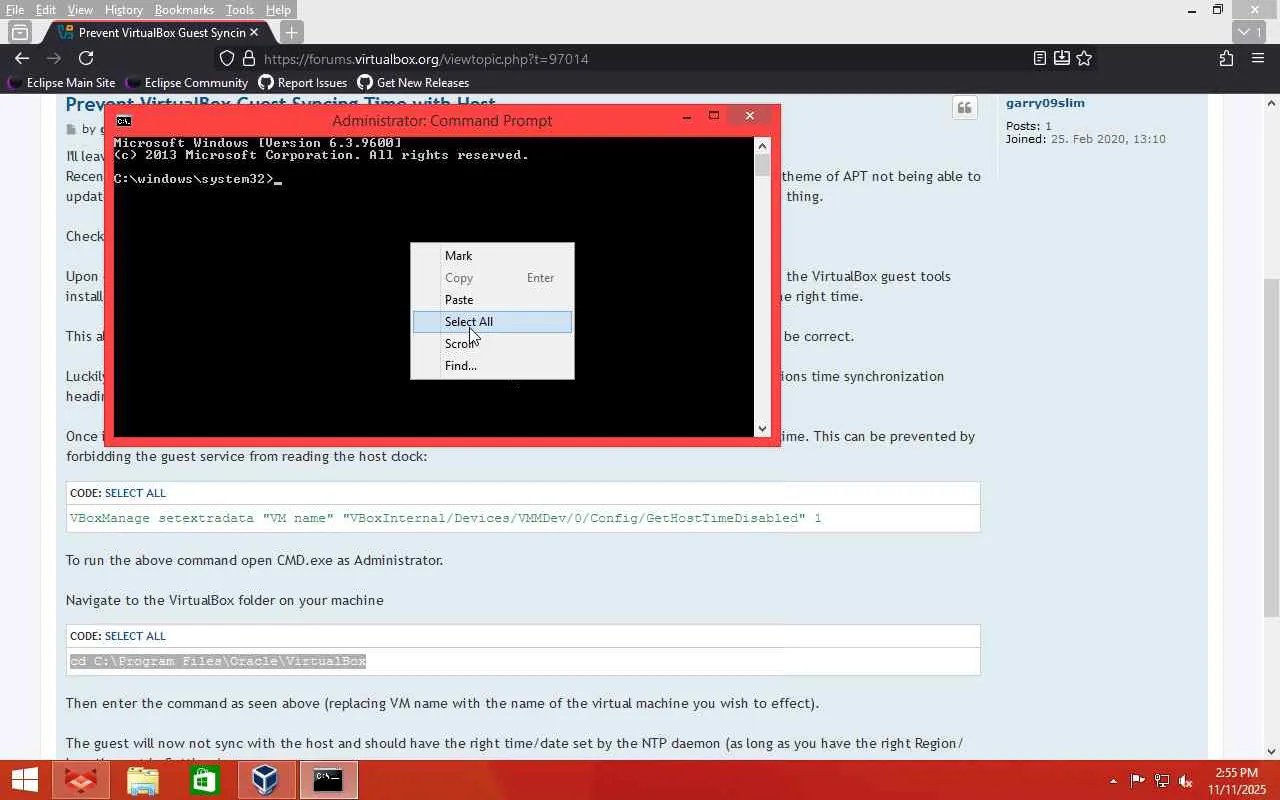Open the browser hamburger application menu
The width and height of the screenshot is (1280, 800).
coord(1258,58)
